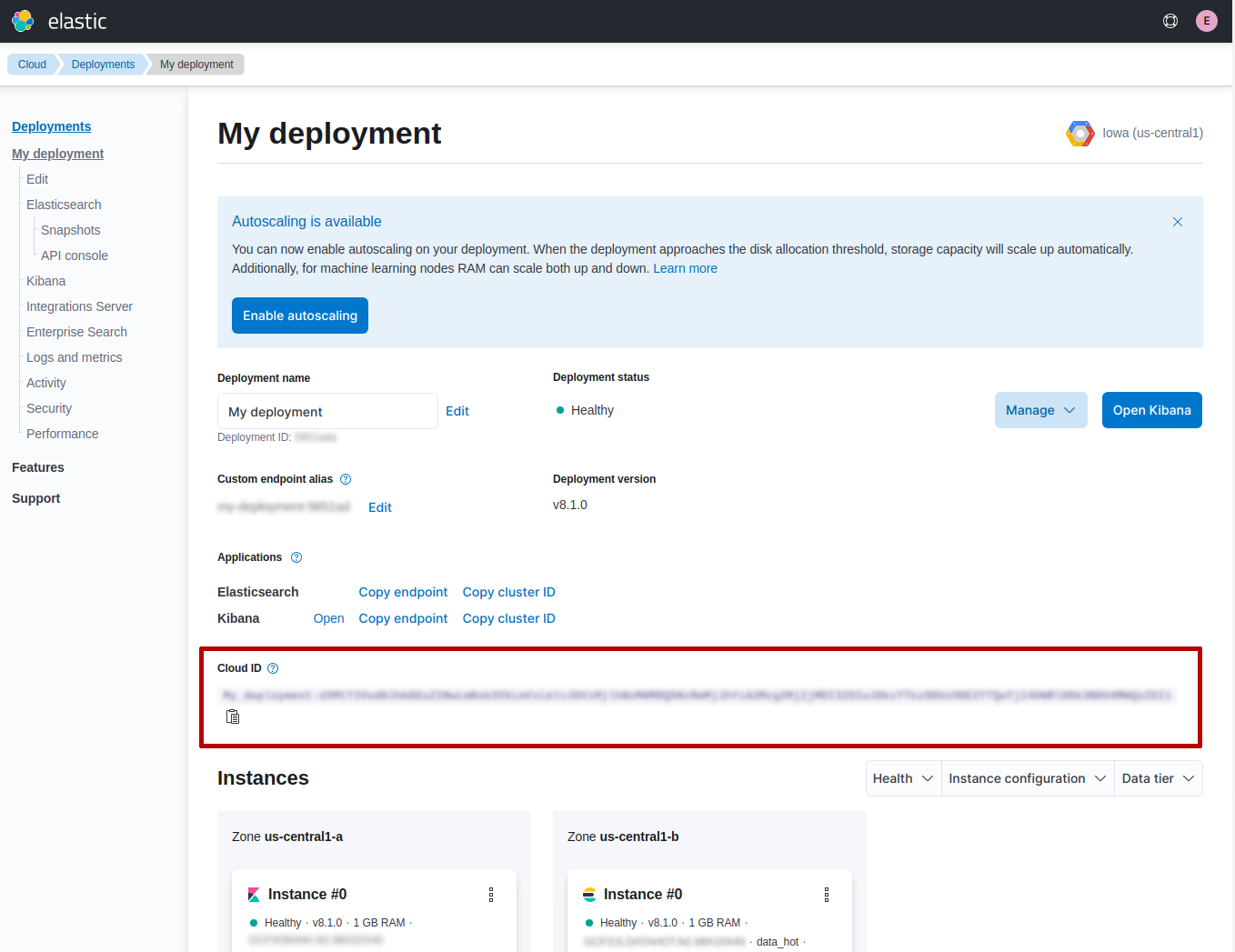Navigate to Deployments via the breadcrumb
Viewport: 1235px width, 952px height.
tap(103, 64)
